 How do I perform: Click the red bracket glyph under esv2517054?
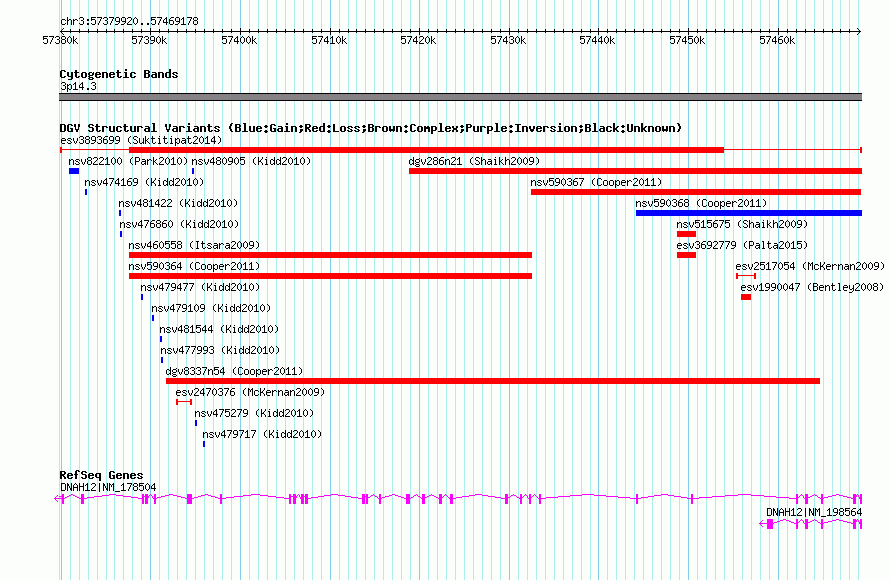(x=746, y=276)
